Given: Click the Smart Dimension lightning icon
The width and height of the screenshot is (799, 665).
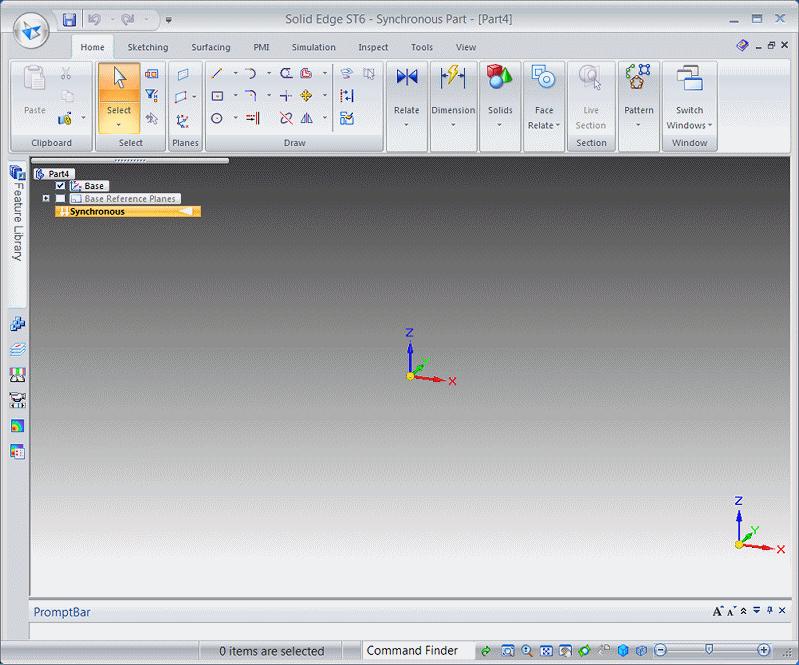Looking at the screenshot, I should pyautogui.click(x=453, y=77).
